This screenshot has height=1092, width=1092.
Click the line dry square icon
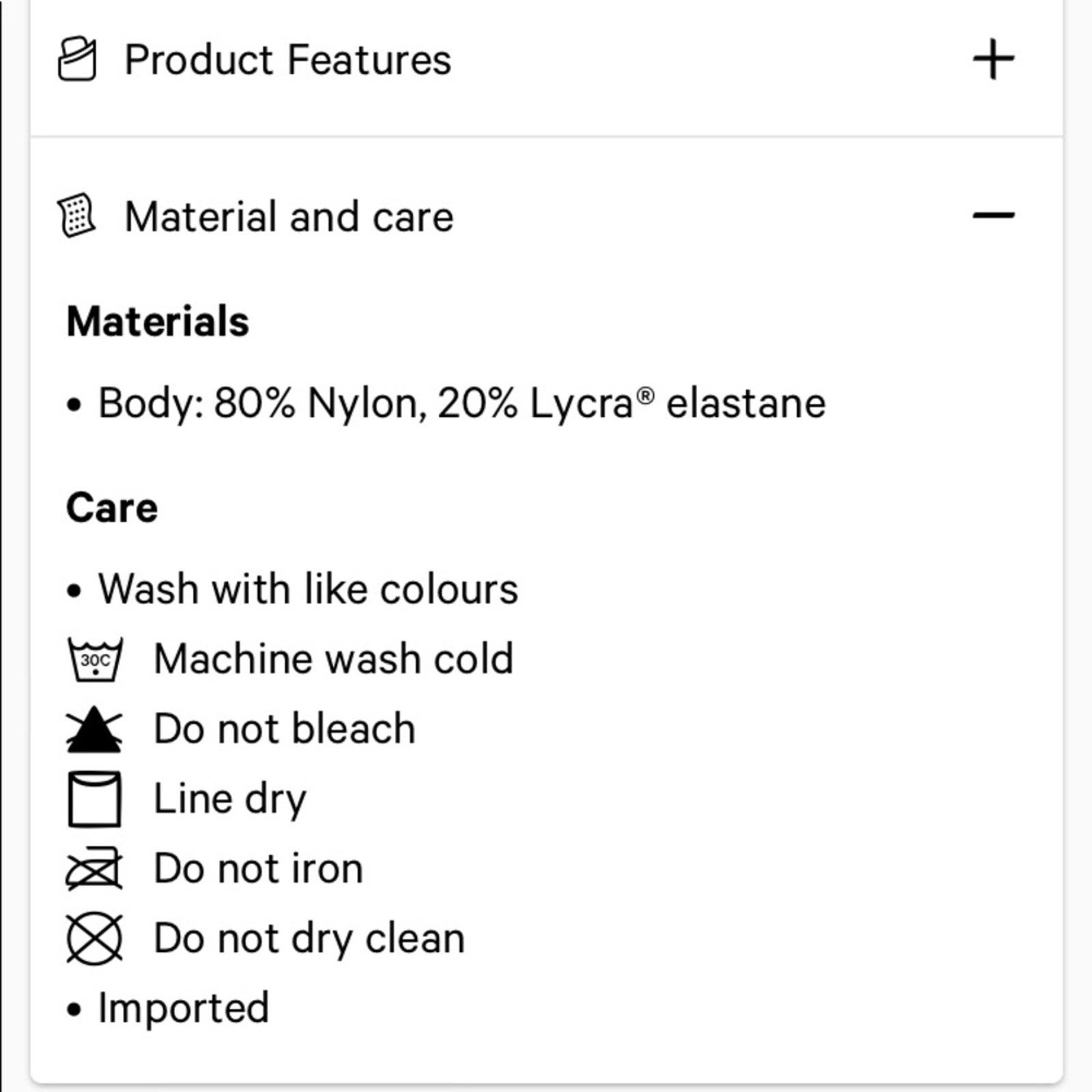coord(94,799)
